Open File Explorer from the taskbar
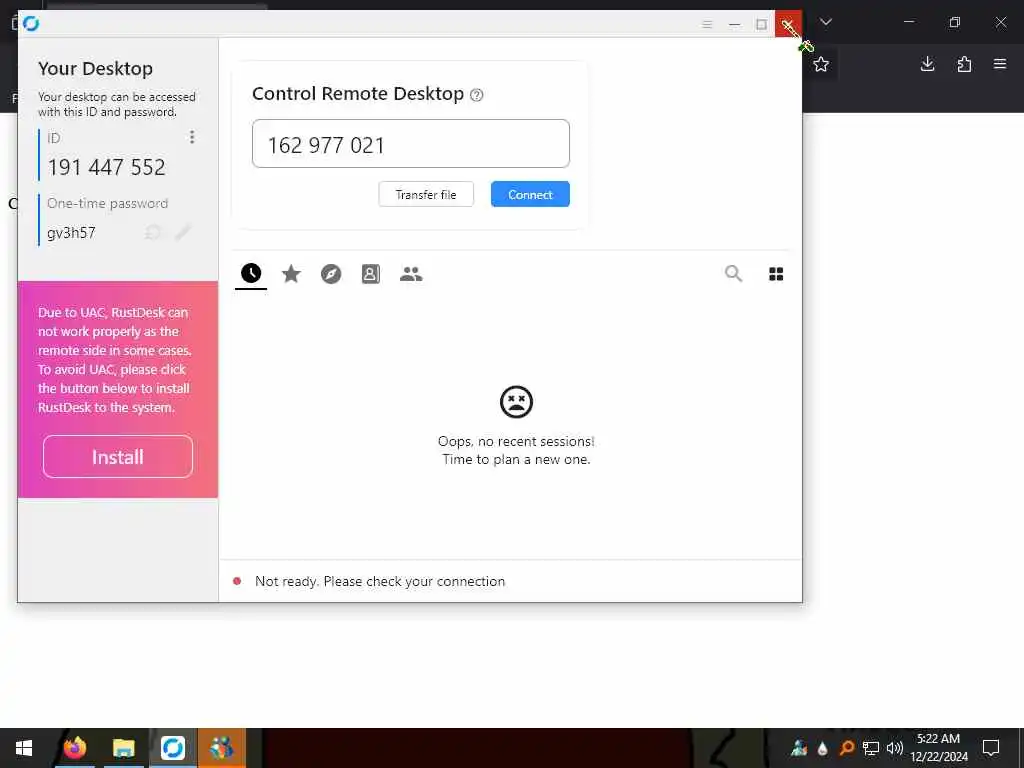Viewport: 1024px width, 768px height. pyautogui.click(x=123, y=748)
